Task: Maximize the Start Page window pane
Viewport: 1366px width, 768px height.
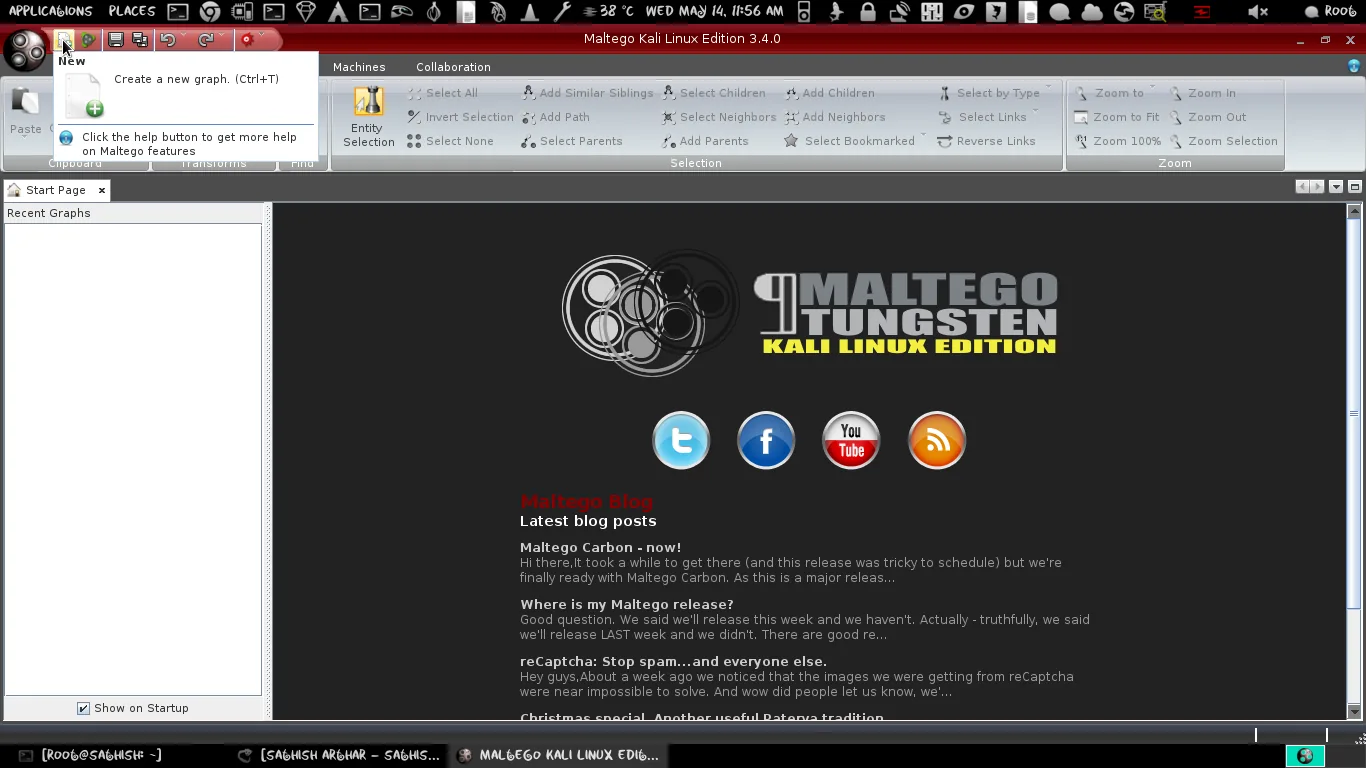Action: pyautogui.click(x=1355, y=187)
